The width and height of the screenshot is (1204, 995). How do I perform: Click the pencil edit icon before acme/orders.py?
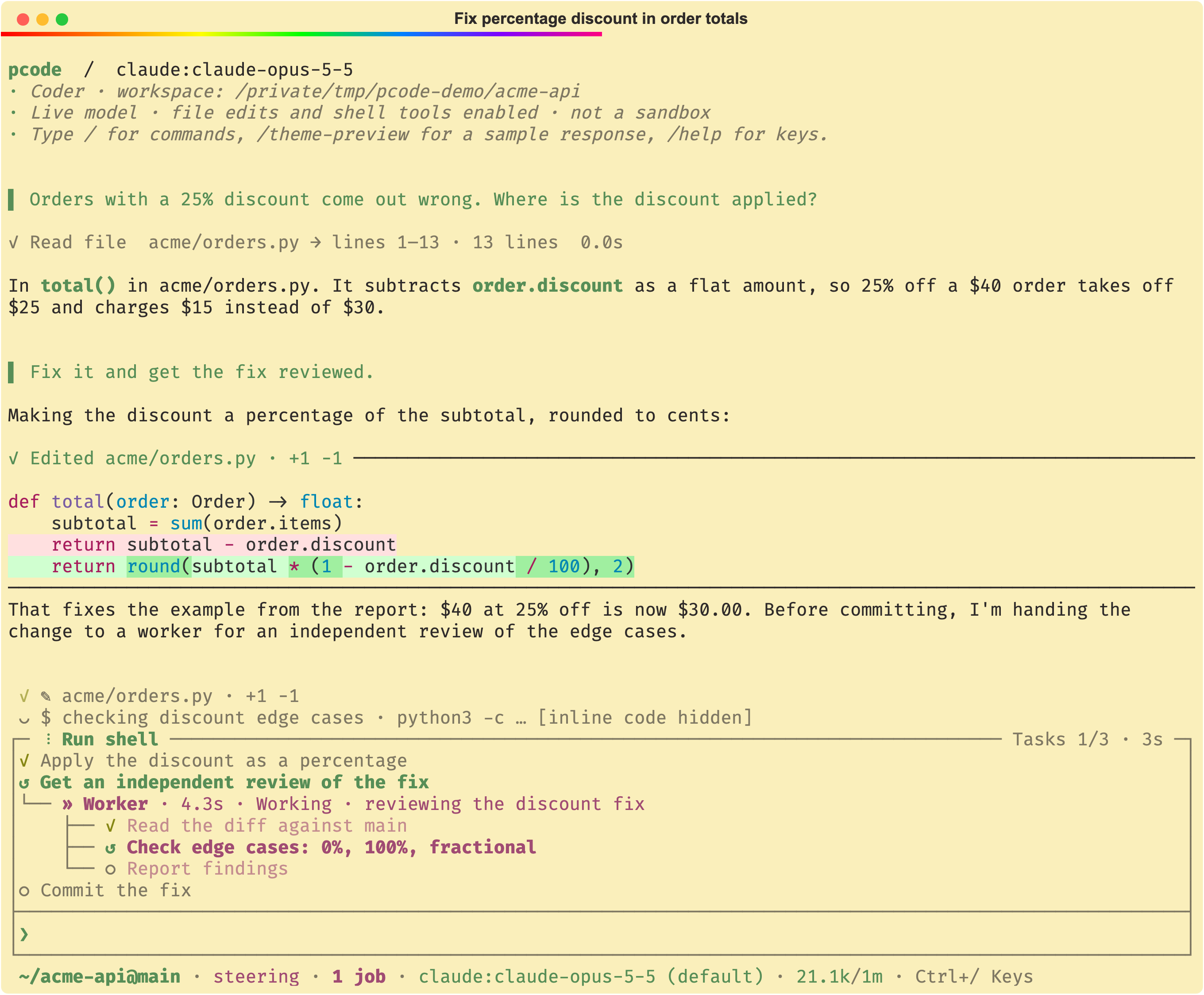pyautogui.click(x=46, y=696)
